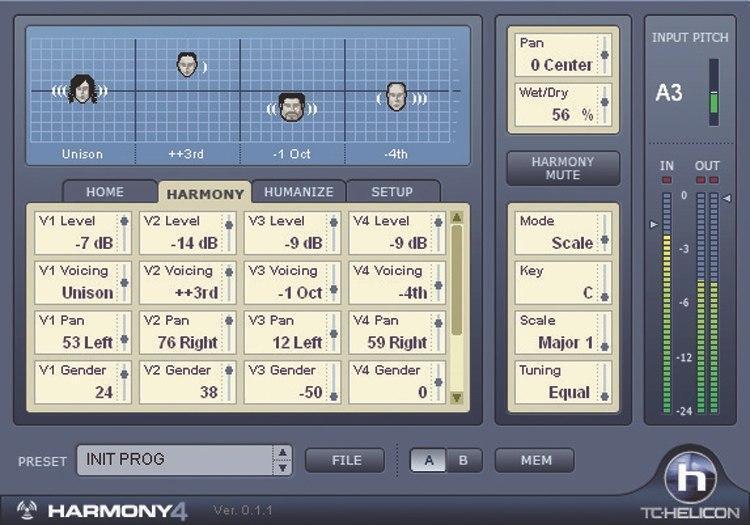This screenshot has height=525, width=750.
Task: Click the V1 Level slider handle
Action: (125, 222)
